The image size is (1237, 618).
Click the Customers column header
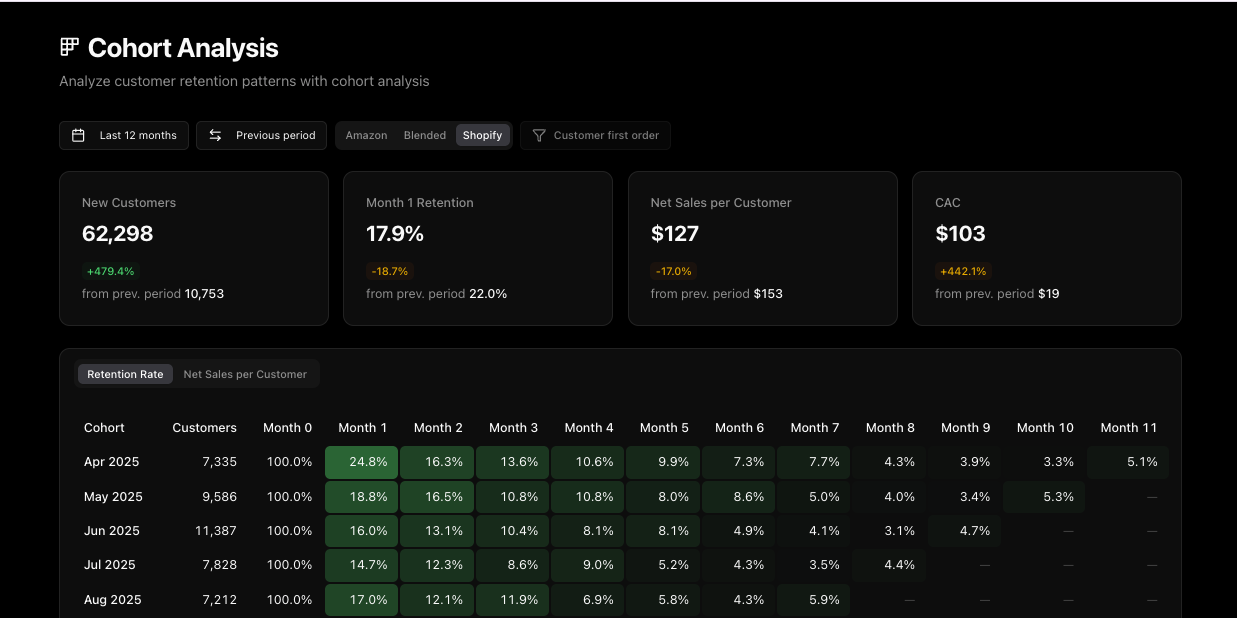[x=204, y=427]
